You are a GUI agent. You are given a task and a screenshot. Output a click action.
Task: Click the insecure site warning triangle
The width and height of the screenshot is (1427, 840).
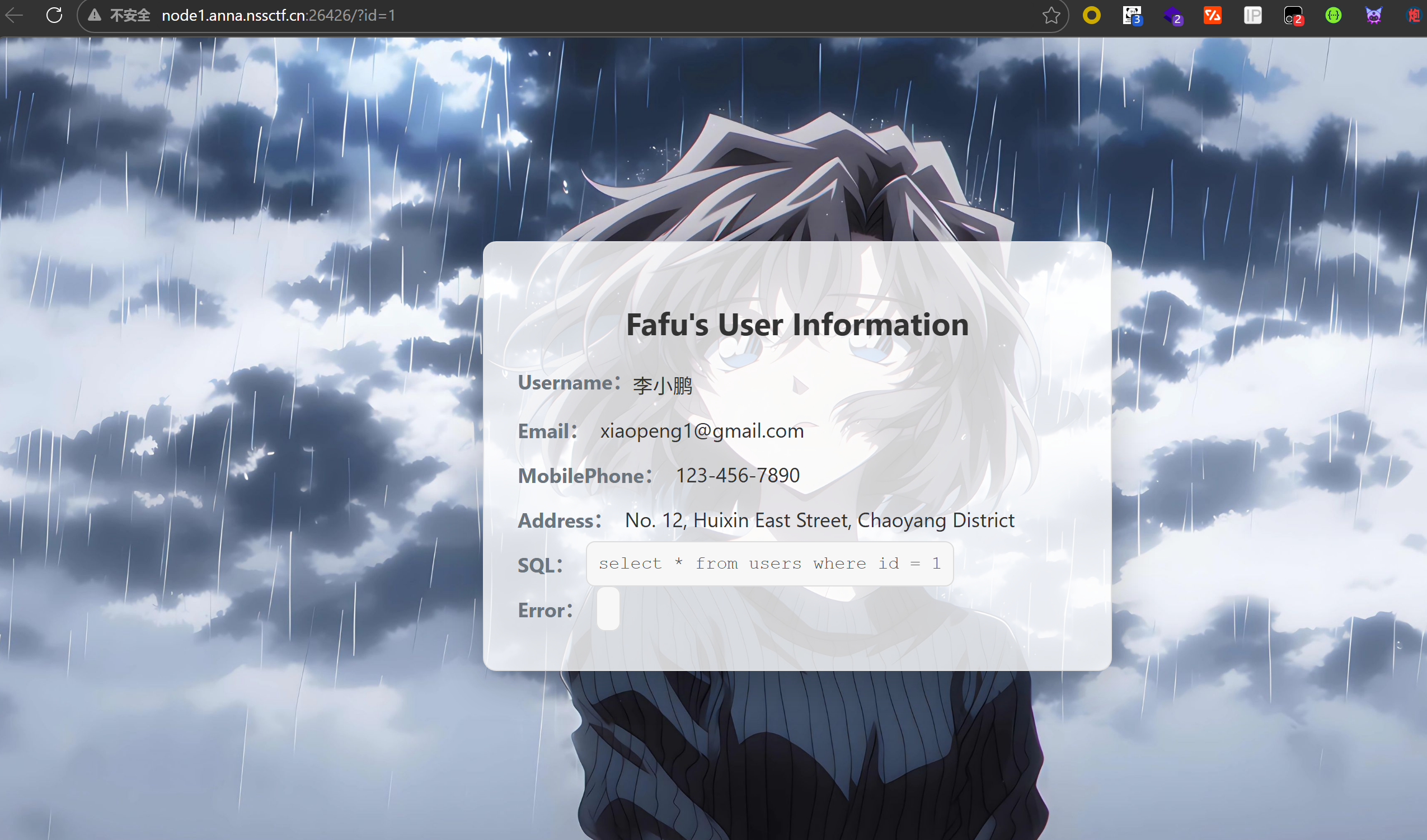[95, 15]
